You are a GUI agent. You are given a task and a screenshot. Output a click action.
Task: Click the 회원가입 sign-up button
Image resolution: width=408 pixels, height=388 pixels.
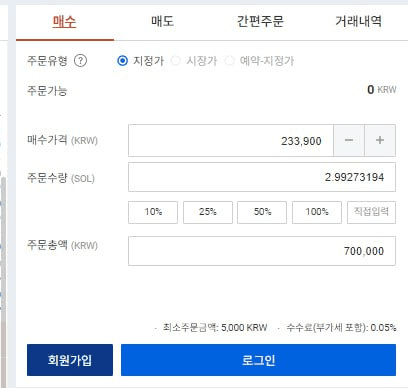[70, 360]
